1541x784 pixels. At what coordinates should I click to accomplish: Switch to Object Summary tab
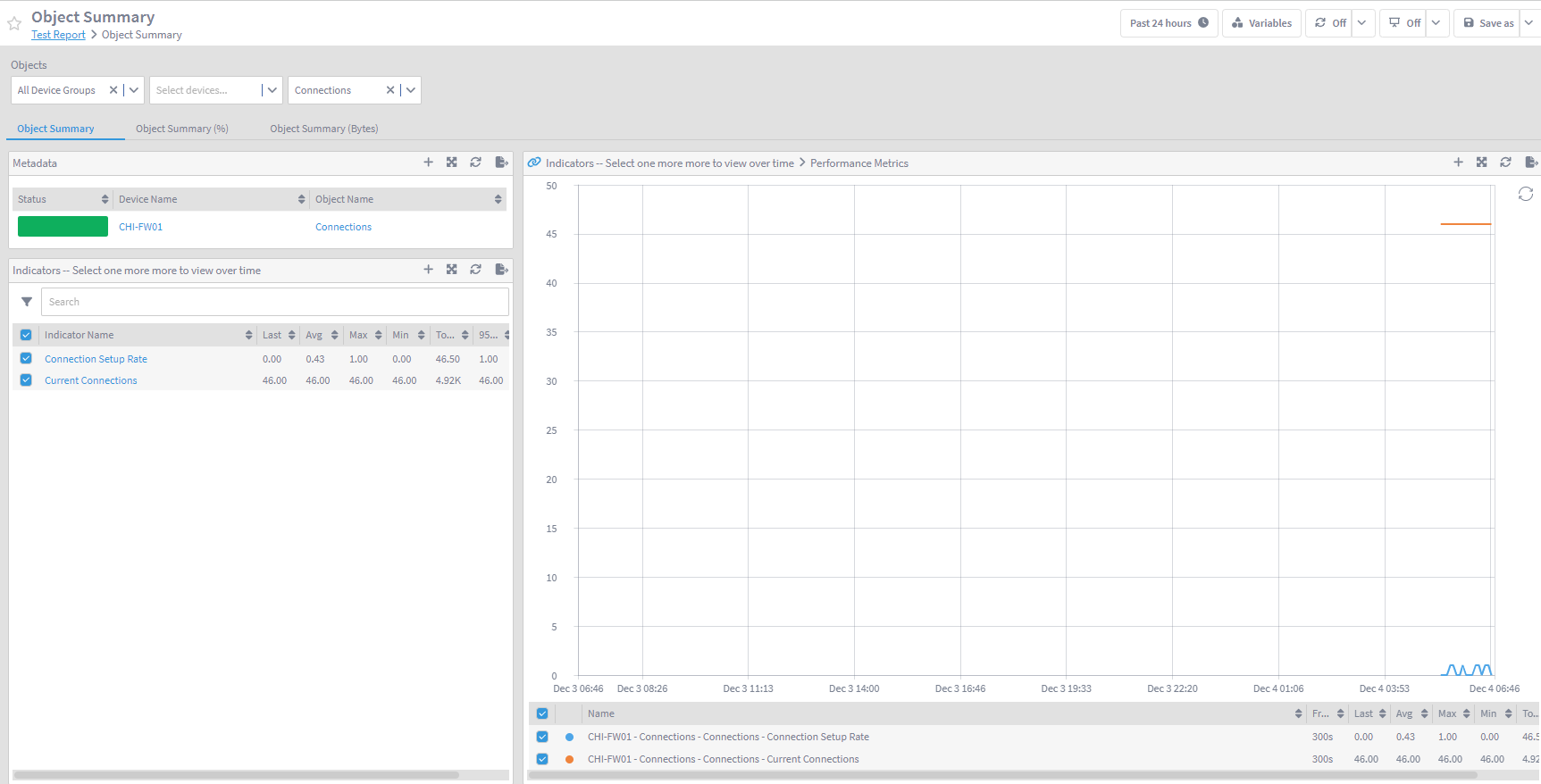(x=55, y=129)
